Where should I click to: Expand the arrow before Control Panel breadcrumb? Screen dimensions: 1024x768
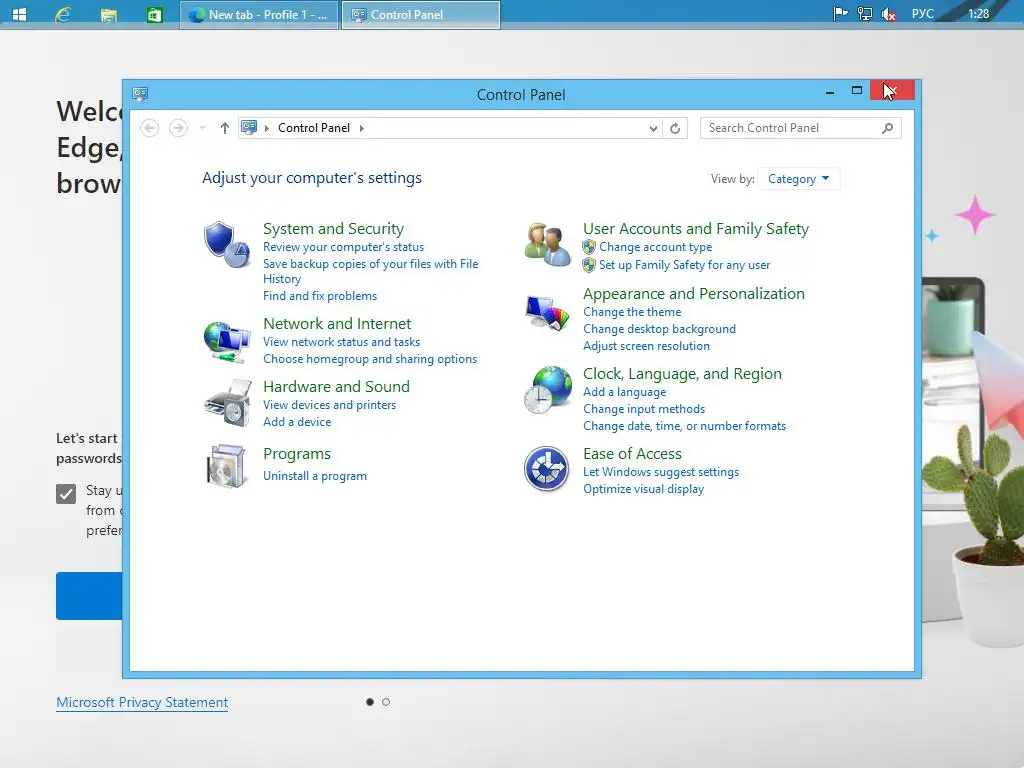point(266,128)
